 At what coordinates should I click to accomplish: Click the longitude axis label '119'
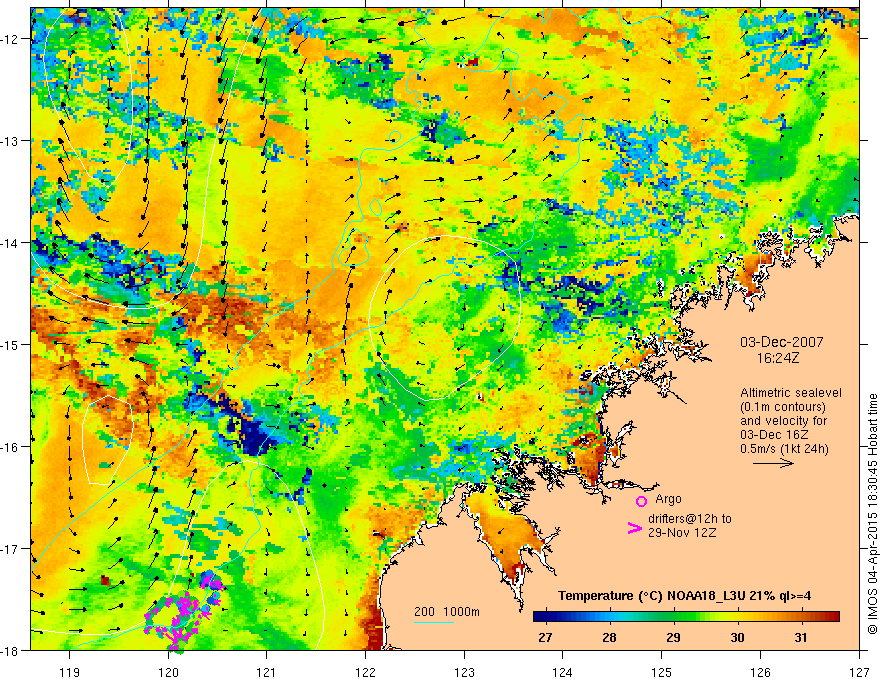70,672
